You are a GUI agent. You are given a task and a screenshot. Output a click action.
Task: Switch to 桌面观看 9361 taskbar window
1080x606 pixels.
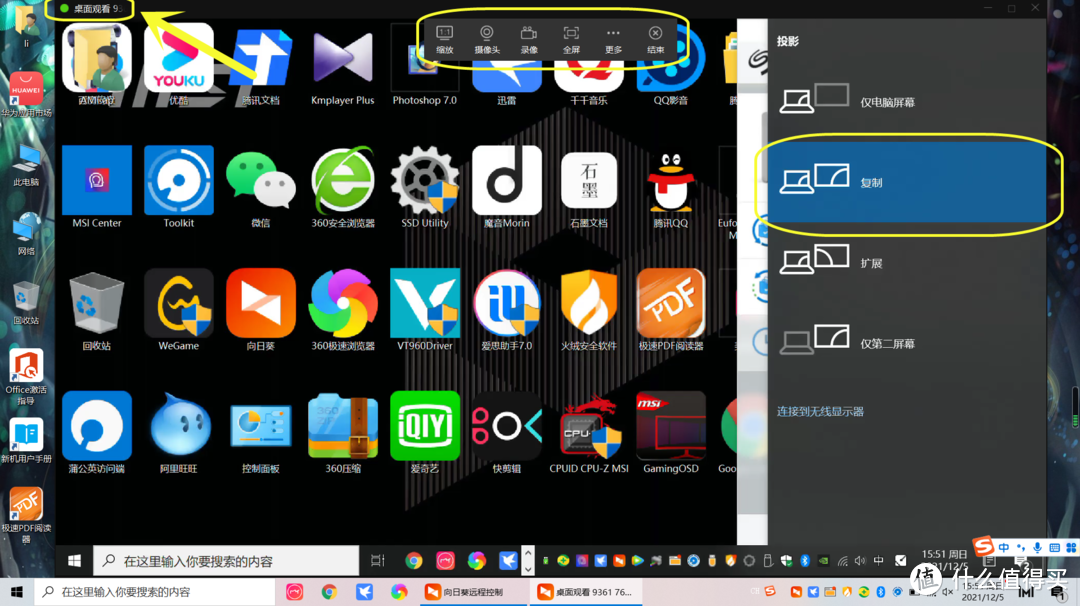[x=585, y=592]
